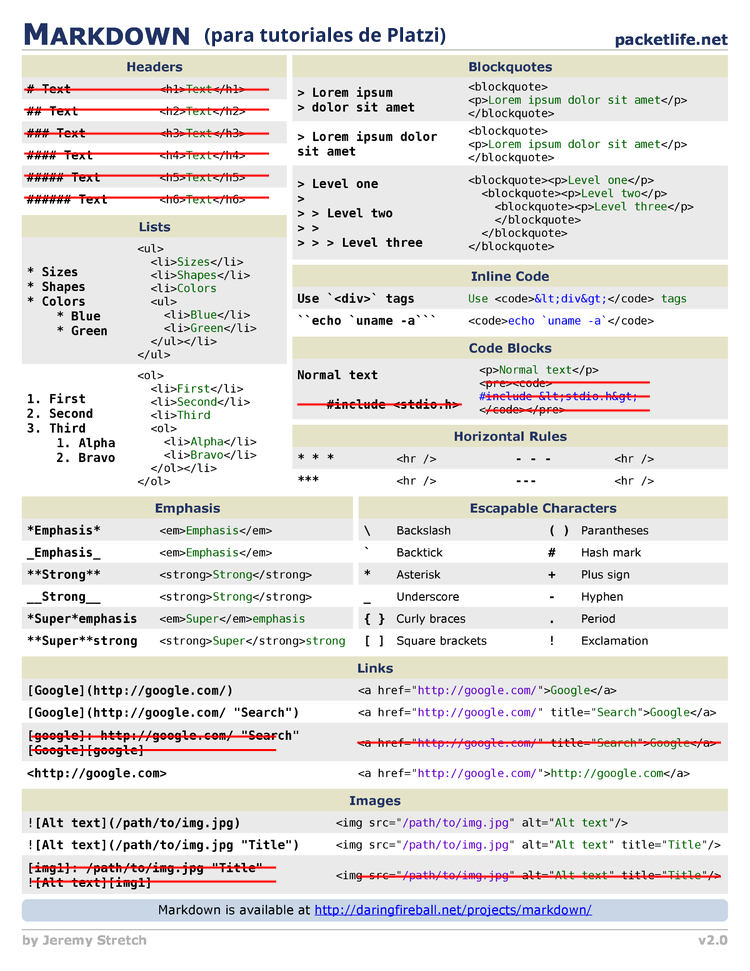The width and height of the screenshot is (750, 971).
Task: Click the '> > Level two' blockquote line
Action: click(345, 213)
